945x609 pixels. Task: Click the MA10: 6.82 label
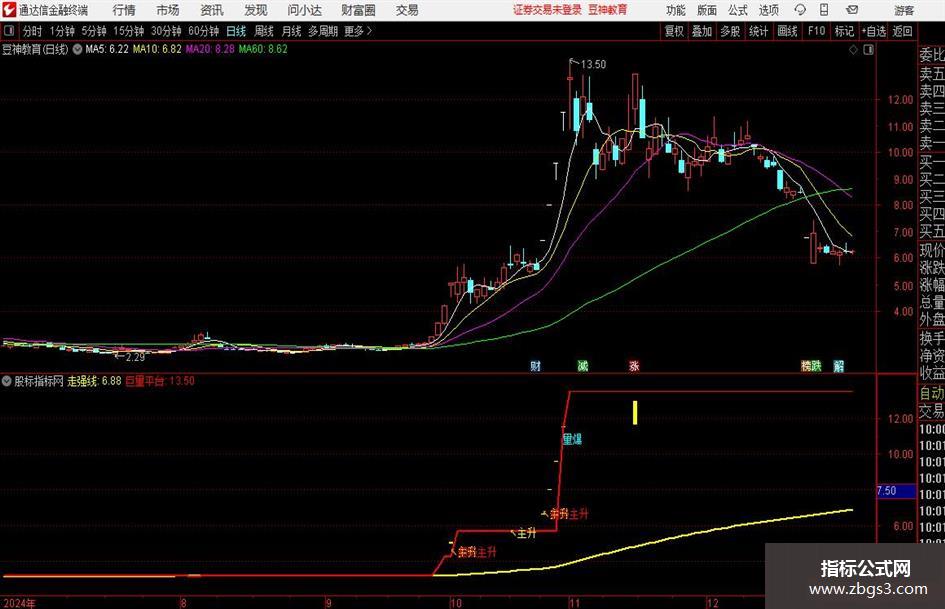click(x=157, y=49)
